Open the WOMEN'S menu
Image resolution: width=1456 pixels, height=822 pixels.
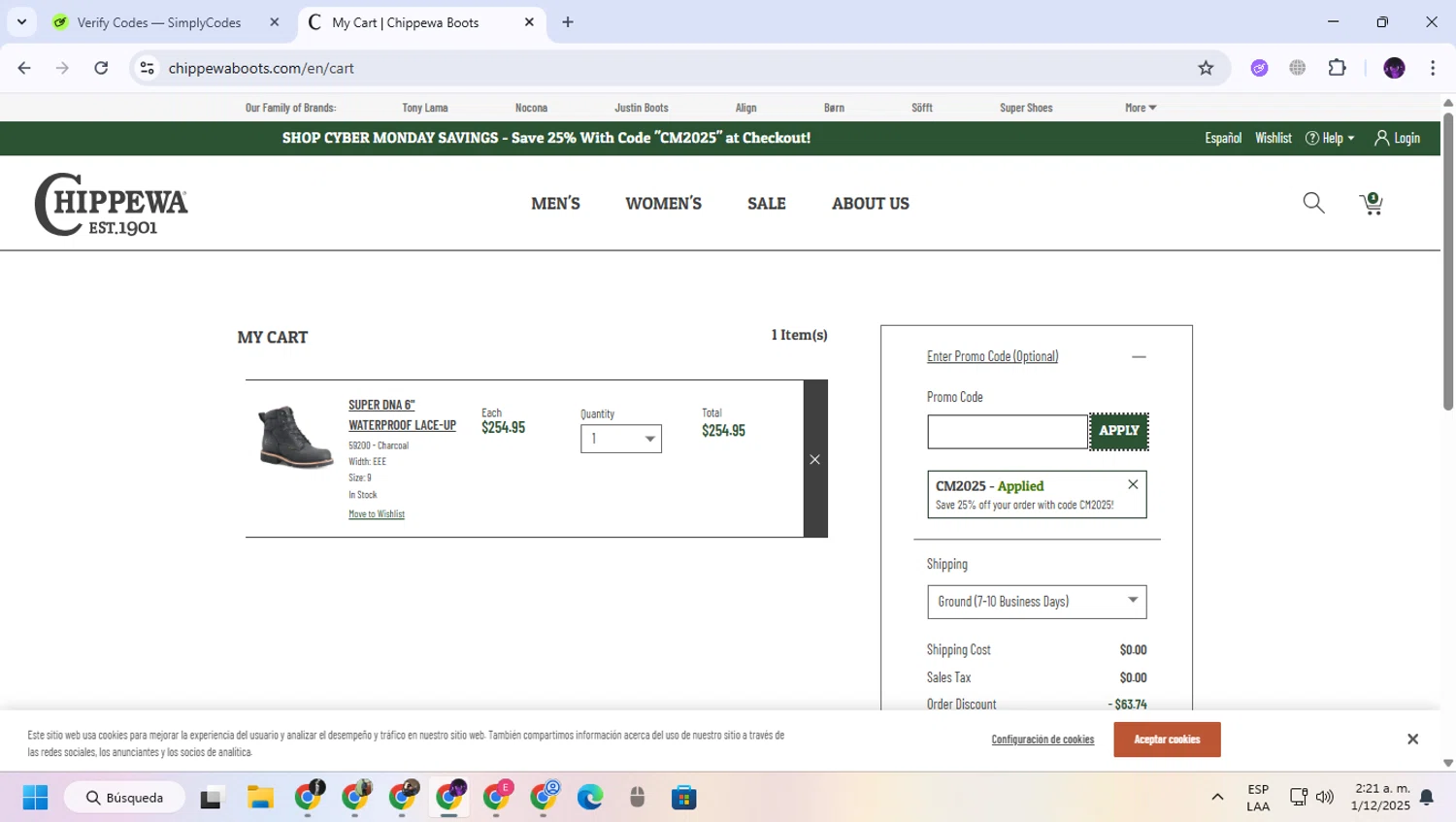point(663,204)
